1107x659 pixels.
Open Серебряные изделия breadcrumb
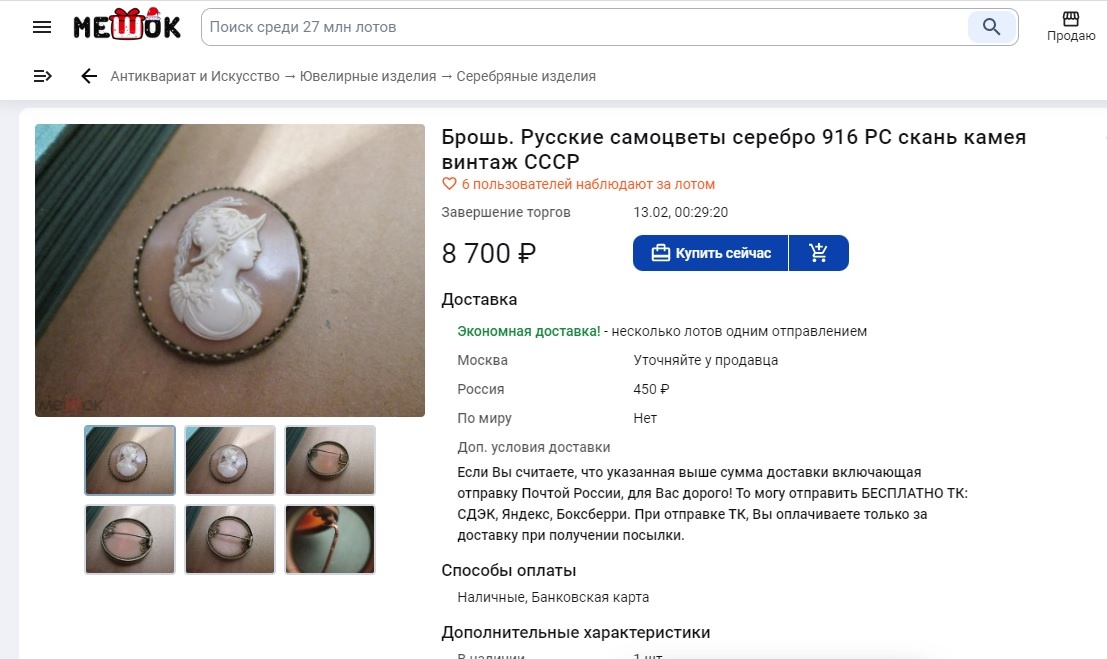coord(526,76)
